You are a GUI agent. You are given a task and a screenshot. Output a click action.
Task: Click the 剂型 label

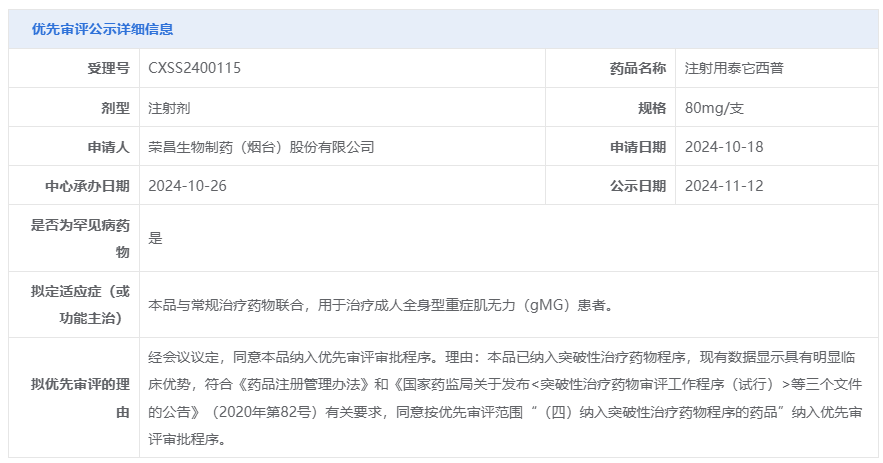[x=115, y=108]
